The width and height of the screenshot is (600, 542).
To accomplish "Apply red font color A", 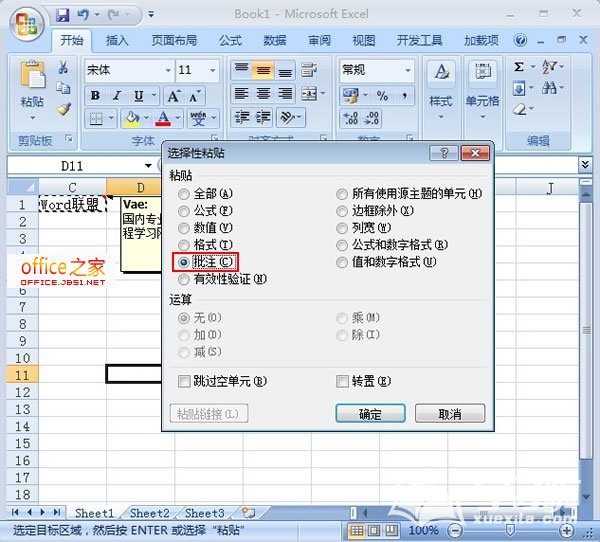I will click(x=163, y=118).
